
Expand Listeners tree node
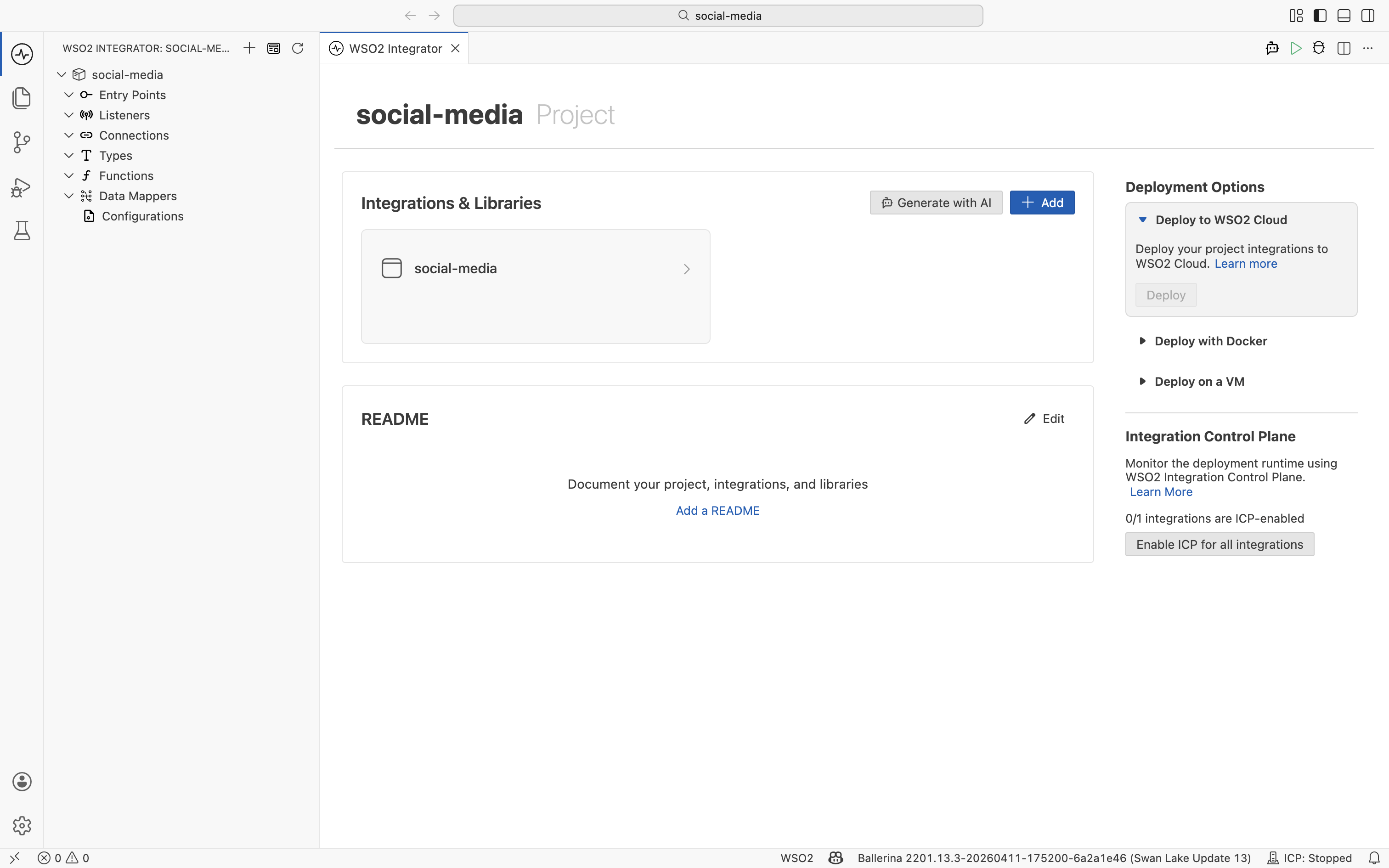point(69,115)
